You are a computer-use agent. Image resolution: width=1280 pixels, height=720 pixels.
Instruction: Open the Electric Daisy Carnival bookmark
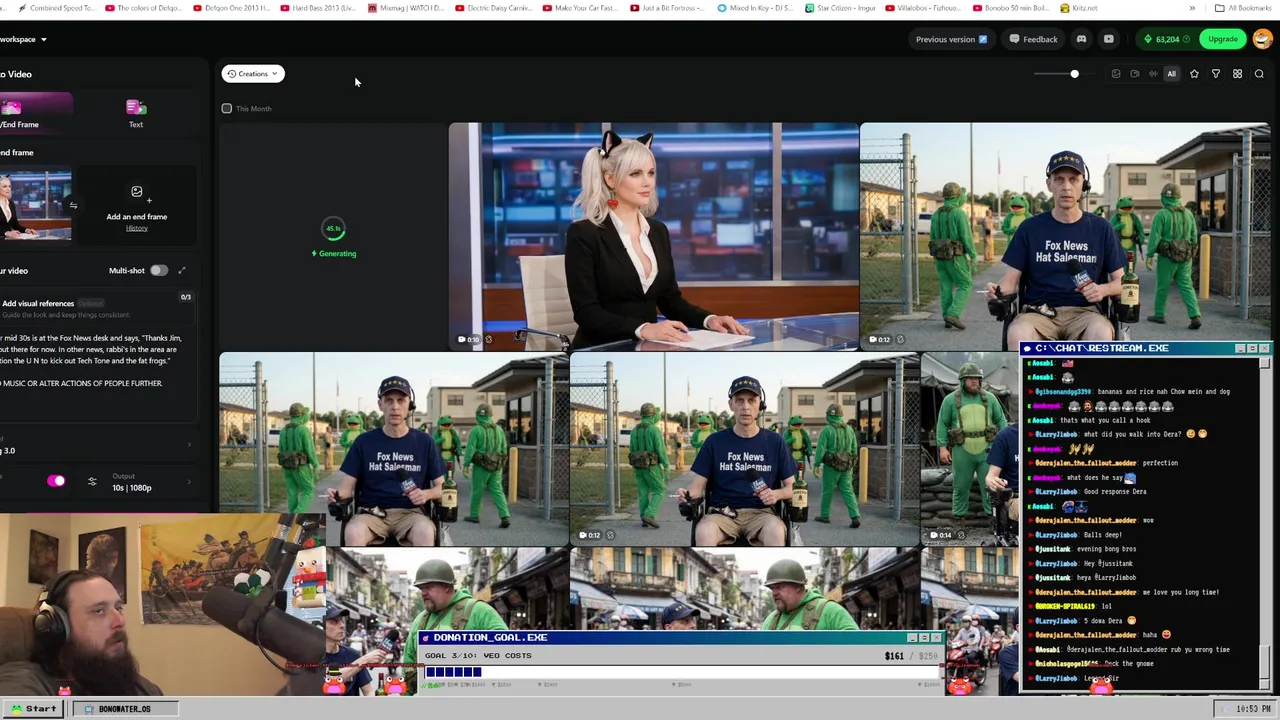click(493, 8)
